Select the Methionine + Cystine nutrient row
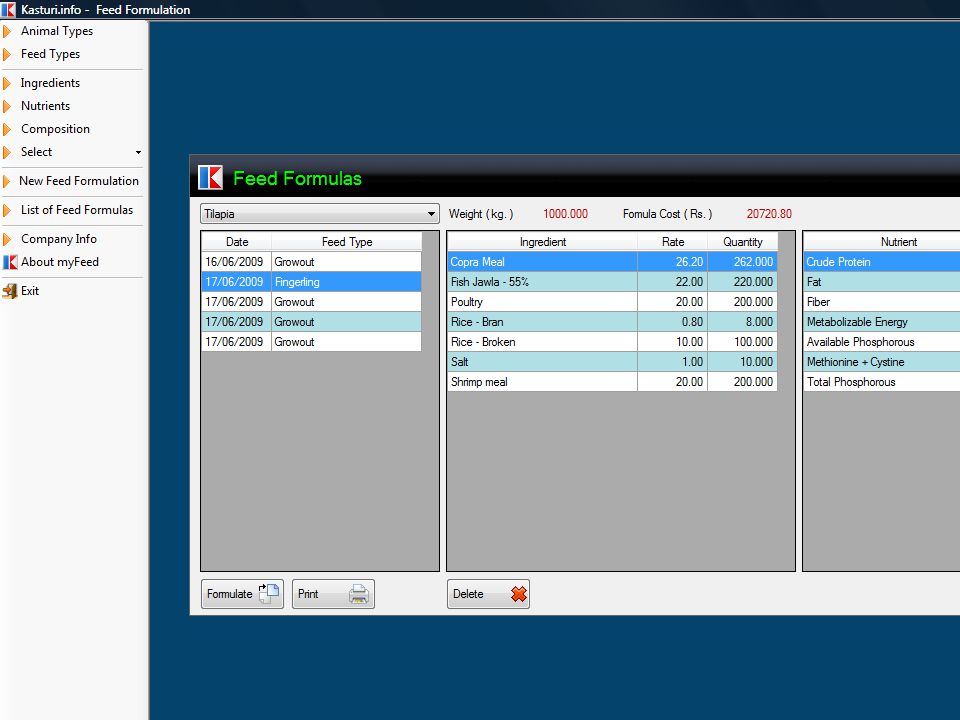Viewport: 960px width, 720px height. click(x=882, y=362)
